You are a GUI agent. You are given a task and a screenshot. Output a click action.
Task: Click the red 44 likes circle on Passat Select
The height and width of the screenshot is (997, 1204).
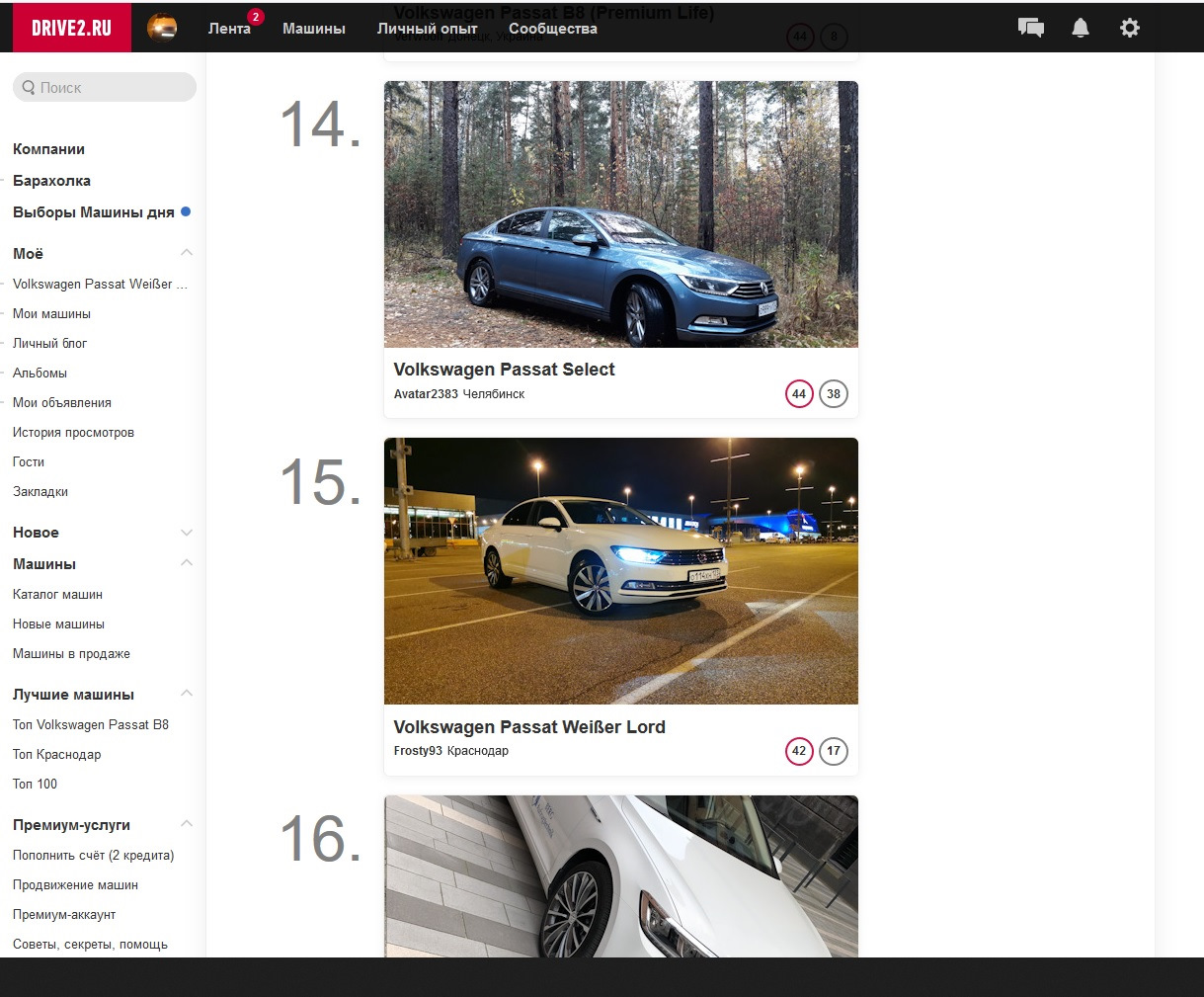[x=799, y=393]
